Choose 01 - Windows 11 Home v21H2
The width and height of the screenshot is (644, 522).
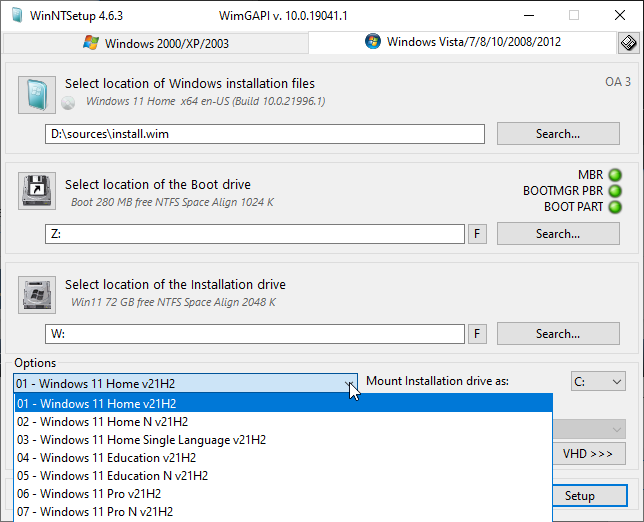point(283,403)
